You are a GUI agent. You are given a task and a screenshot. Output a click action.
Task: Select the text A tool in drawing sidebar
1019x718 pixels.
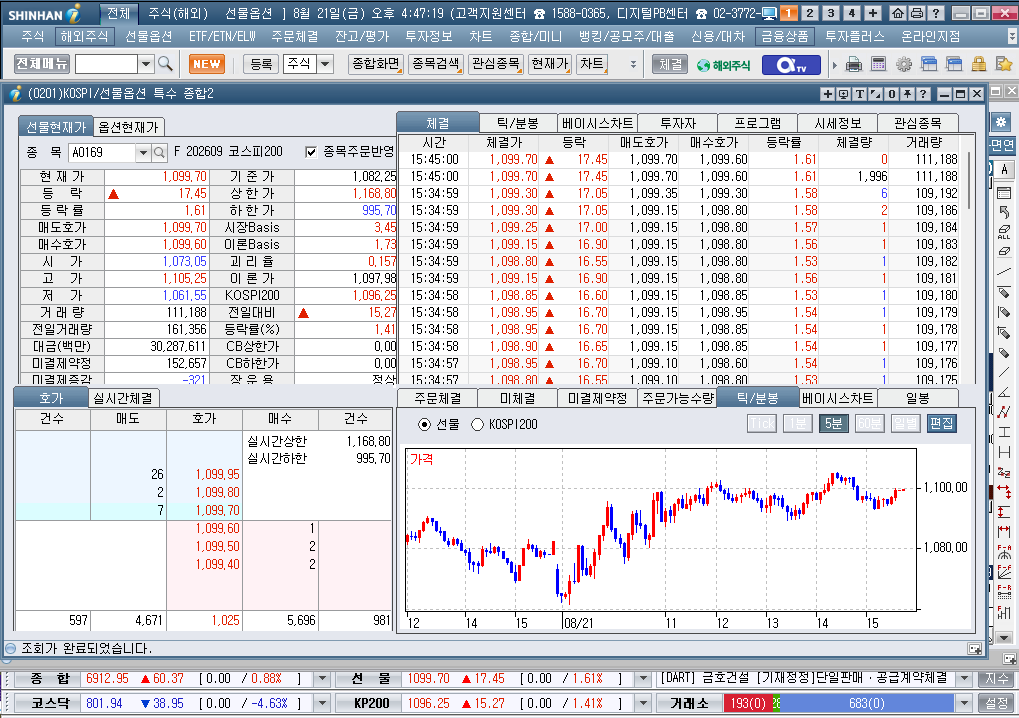tap(1004, 170)
